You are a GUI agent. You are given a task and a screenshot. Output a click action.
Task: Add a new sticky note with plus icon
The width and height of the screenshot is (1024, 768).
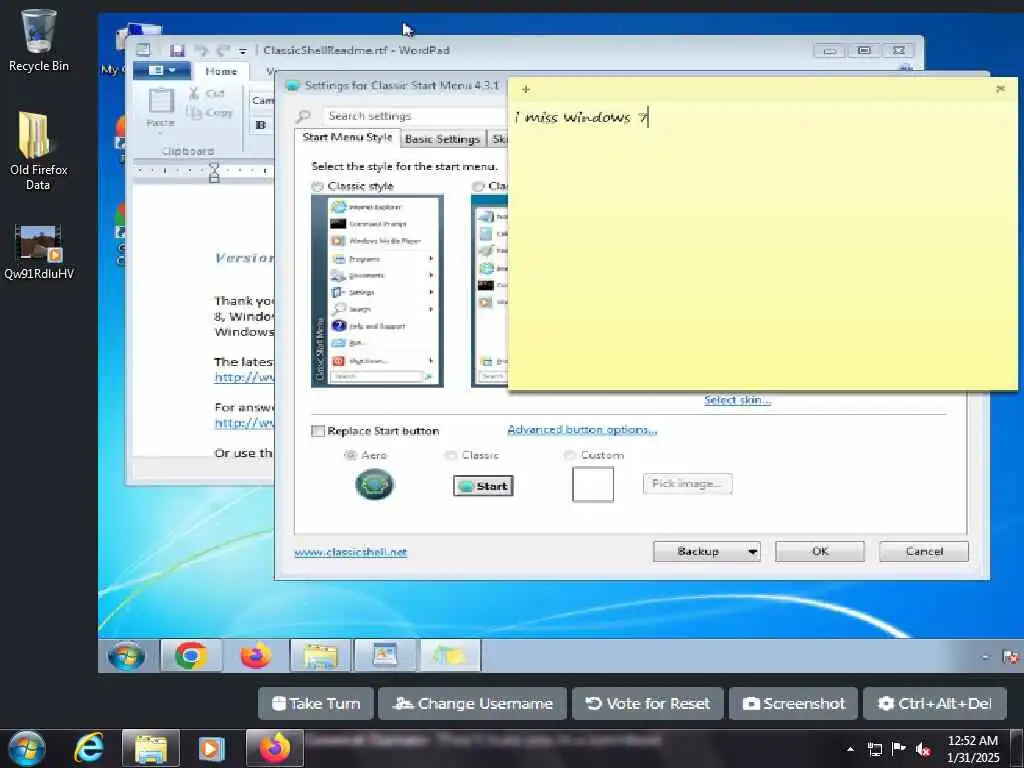526,89
